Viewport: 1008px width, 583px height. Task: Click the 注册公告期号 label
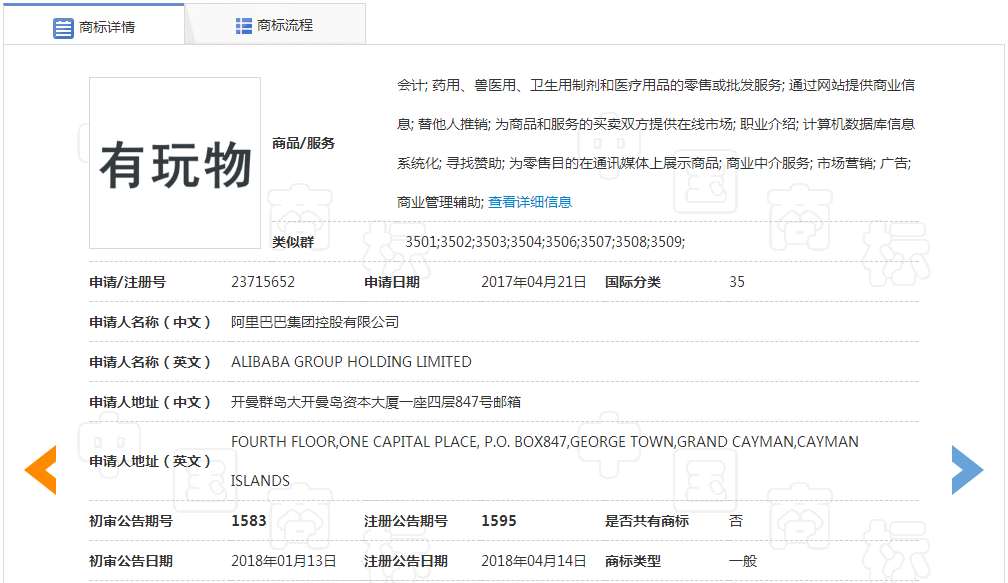(406, 521)
